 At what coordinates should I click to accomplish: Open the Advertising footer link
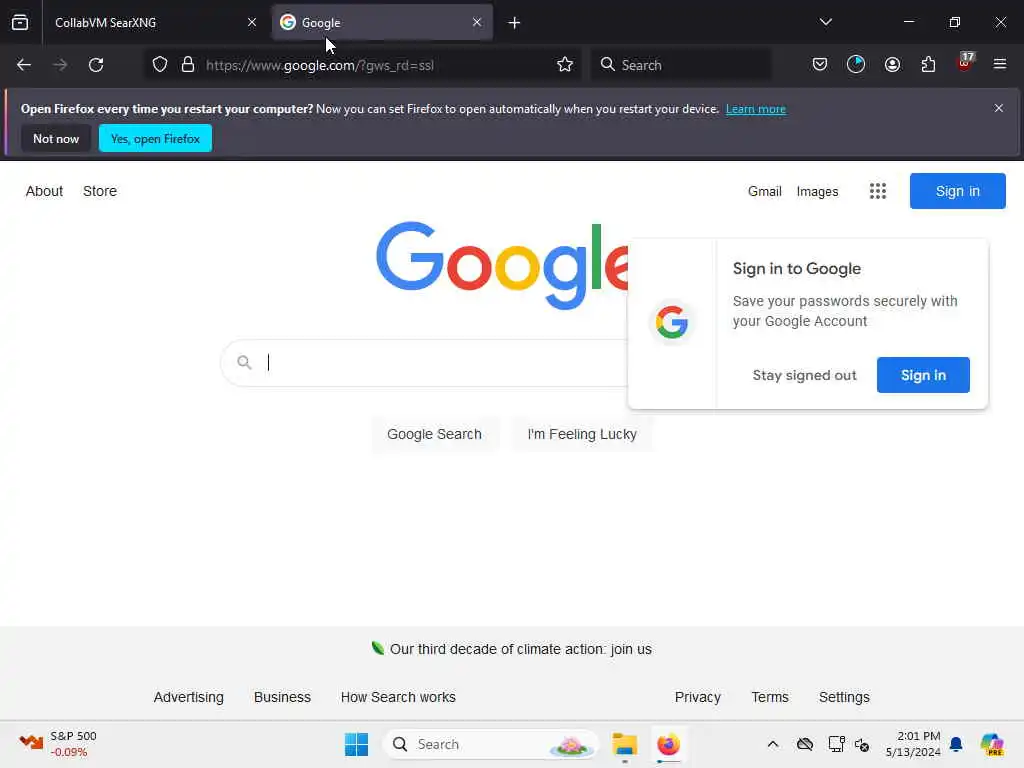189,697
